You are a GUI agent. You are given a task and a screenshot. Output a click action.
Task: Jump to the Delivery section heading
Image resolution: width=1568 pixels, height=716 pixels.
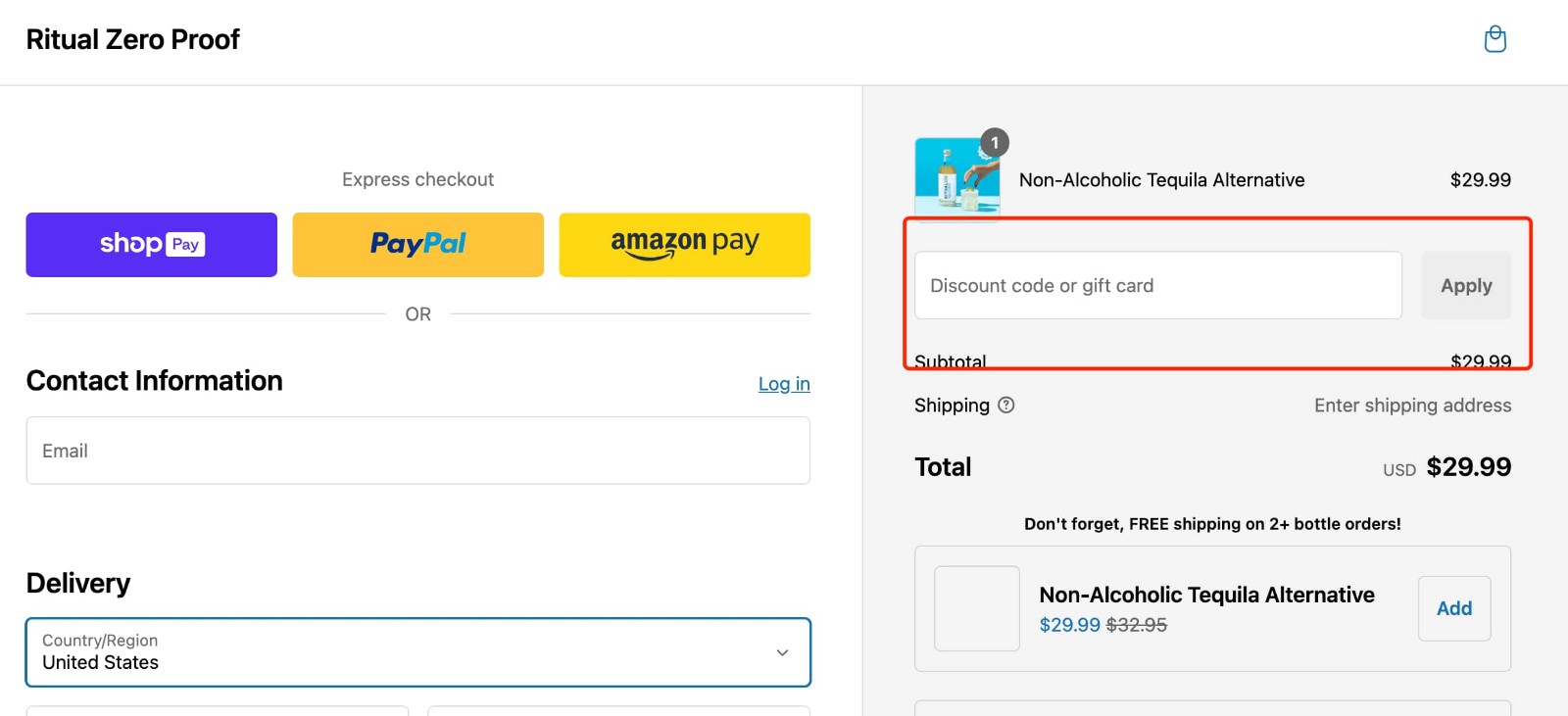click(78, 583)
